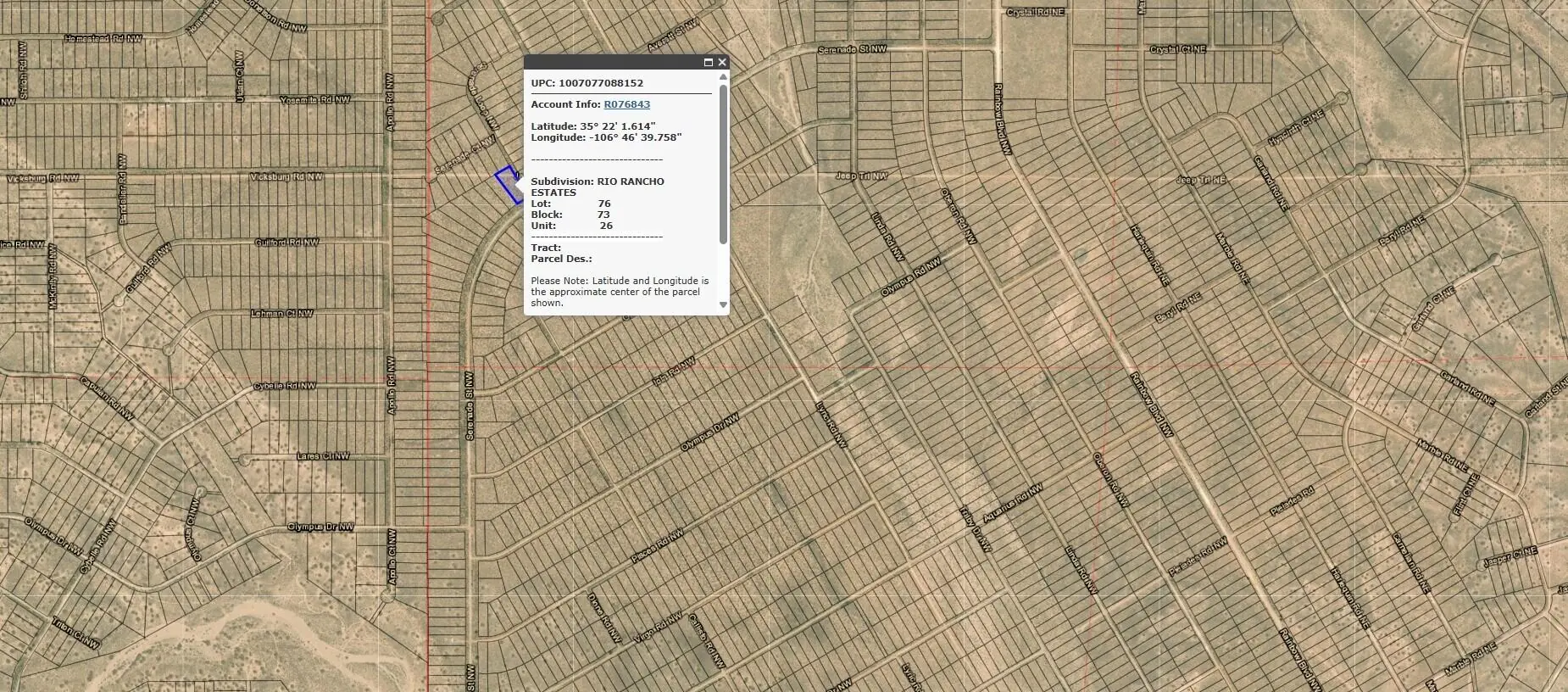
Task: Click the Pisces Rd NW map label
Action: [x=658, y=547]
